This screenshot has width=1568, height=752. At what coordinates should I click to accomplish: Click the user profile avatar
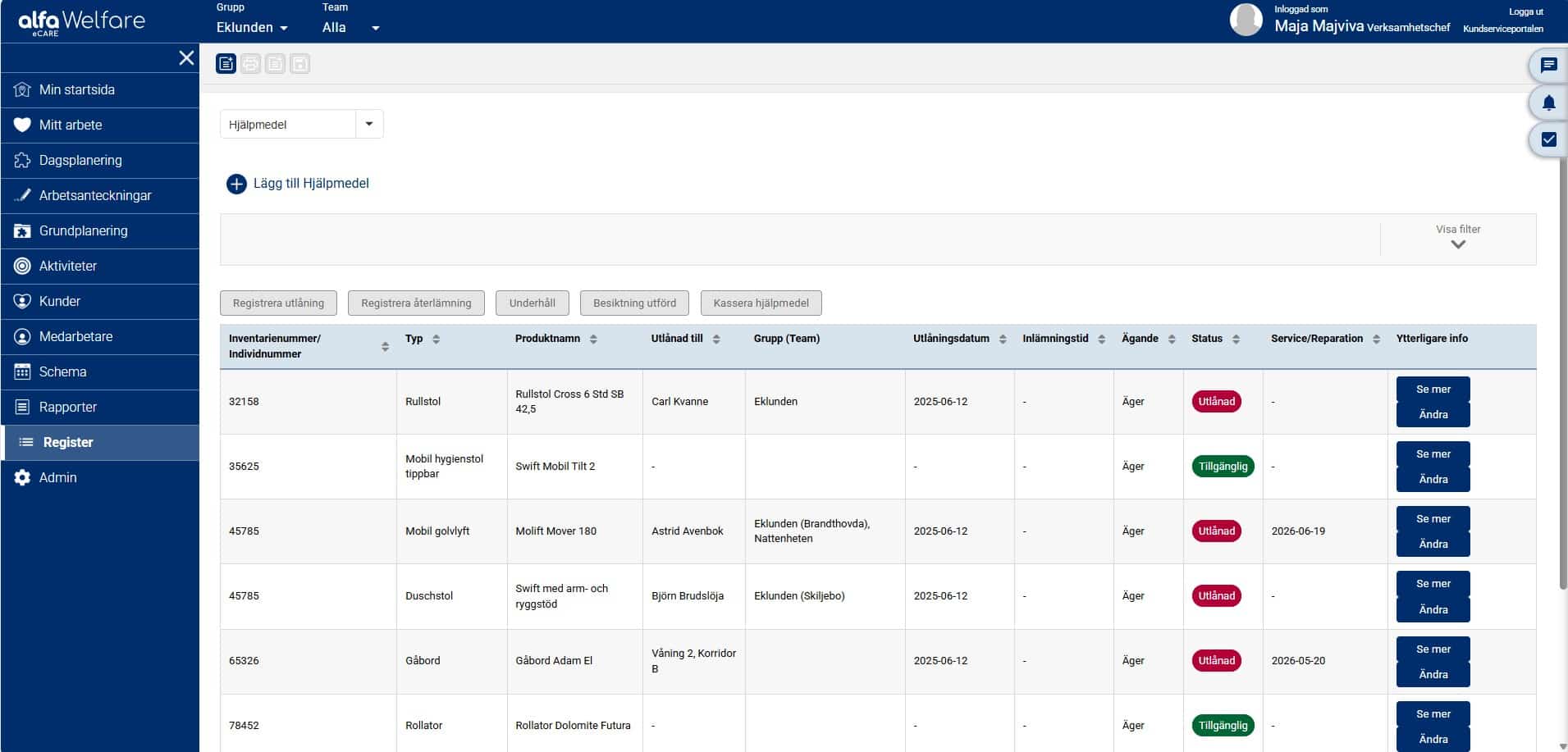tap(1246, 20)
